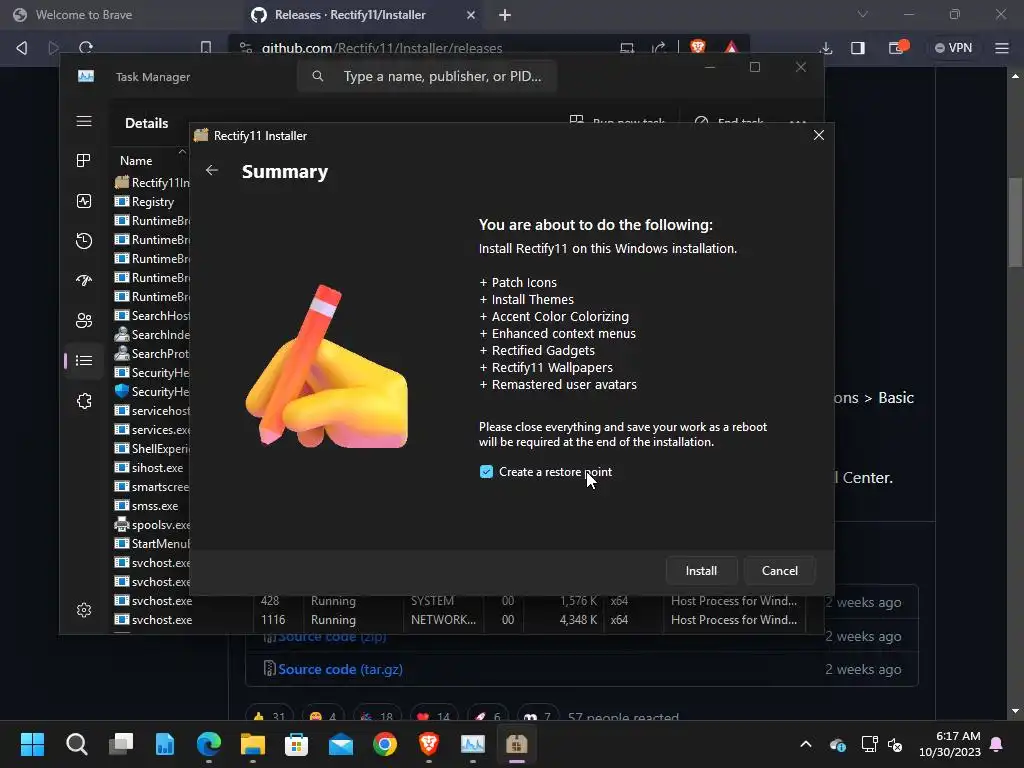Screen dimensions: 1024x768
Task: Open clock showing 6:17 AM
Action: coord(950,744)
